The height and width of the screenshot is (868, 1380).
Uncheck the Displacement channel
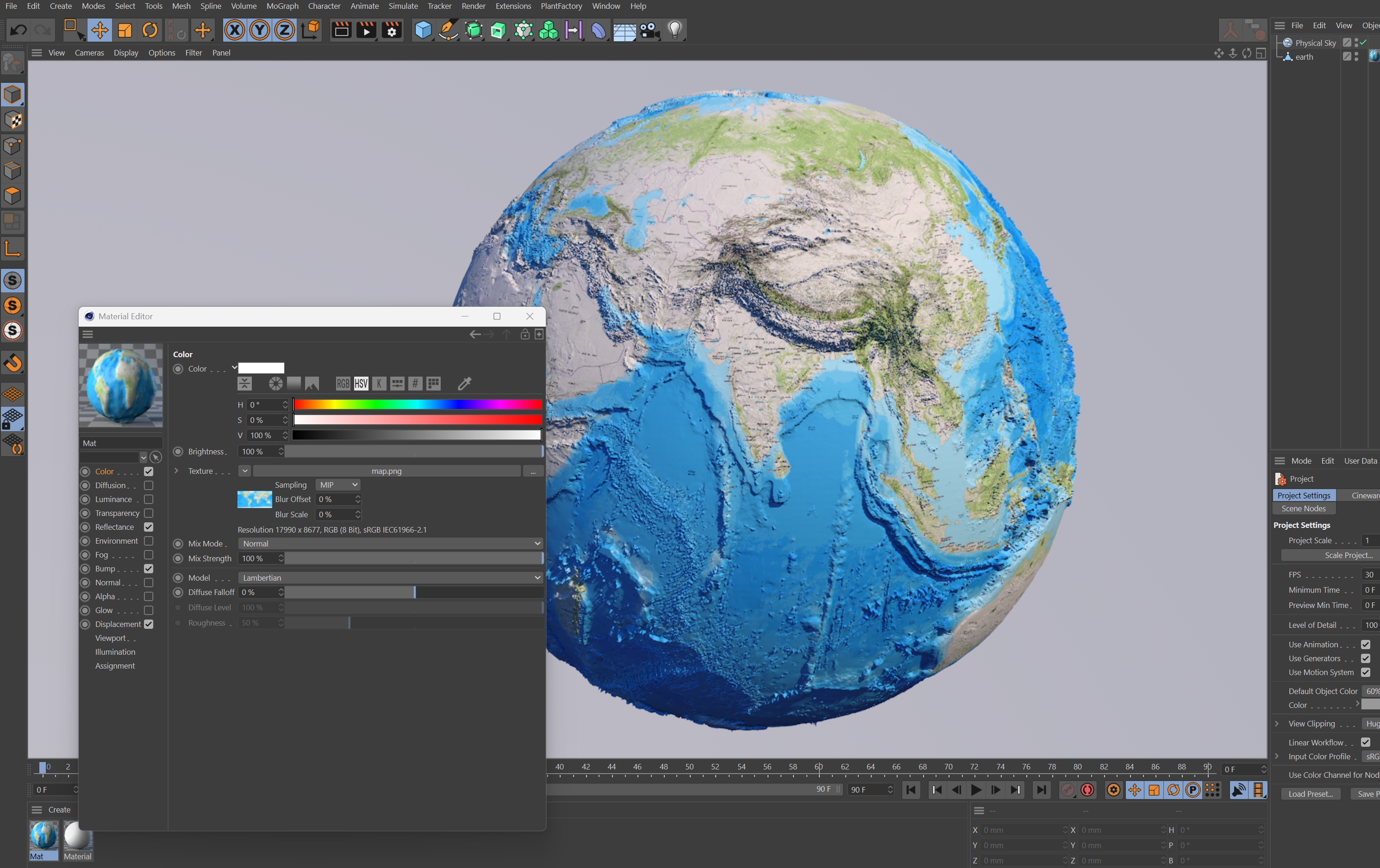pos(149,624)
